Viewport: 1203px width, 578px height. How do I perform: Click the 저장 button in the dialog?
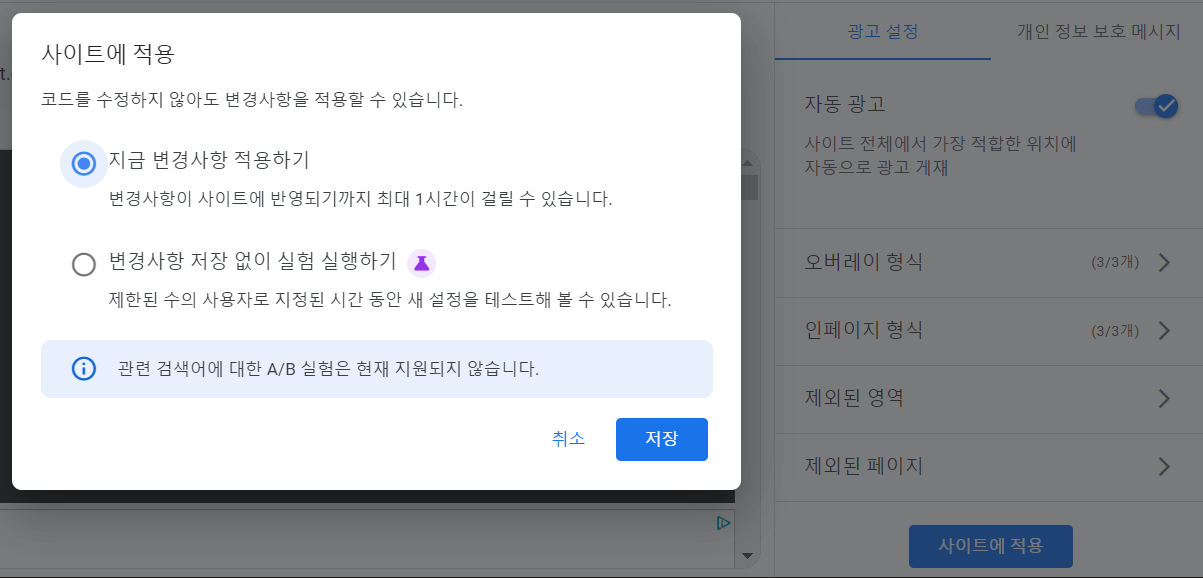(x=662, y=439)
